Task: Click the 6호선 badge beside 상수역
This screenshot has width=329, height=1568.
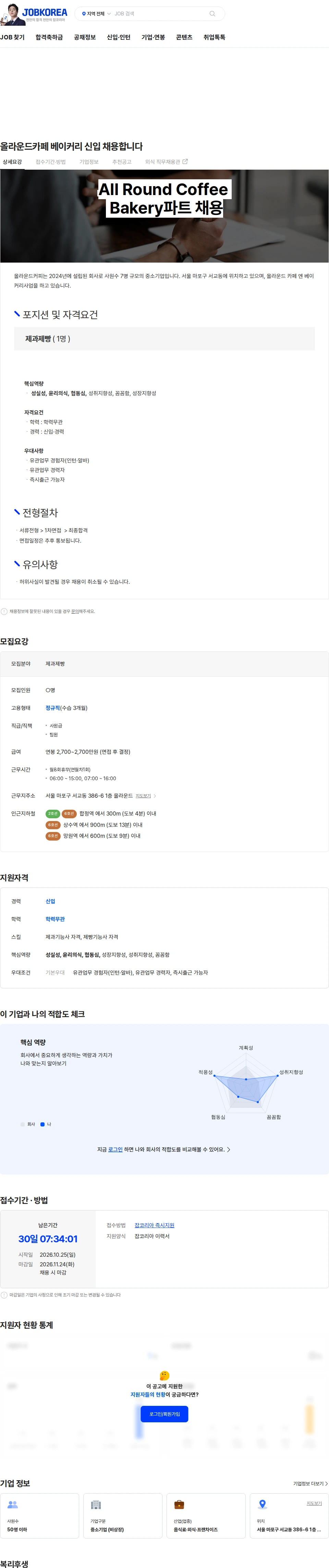Action: click(53, 825)
